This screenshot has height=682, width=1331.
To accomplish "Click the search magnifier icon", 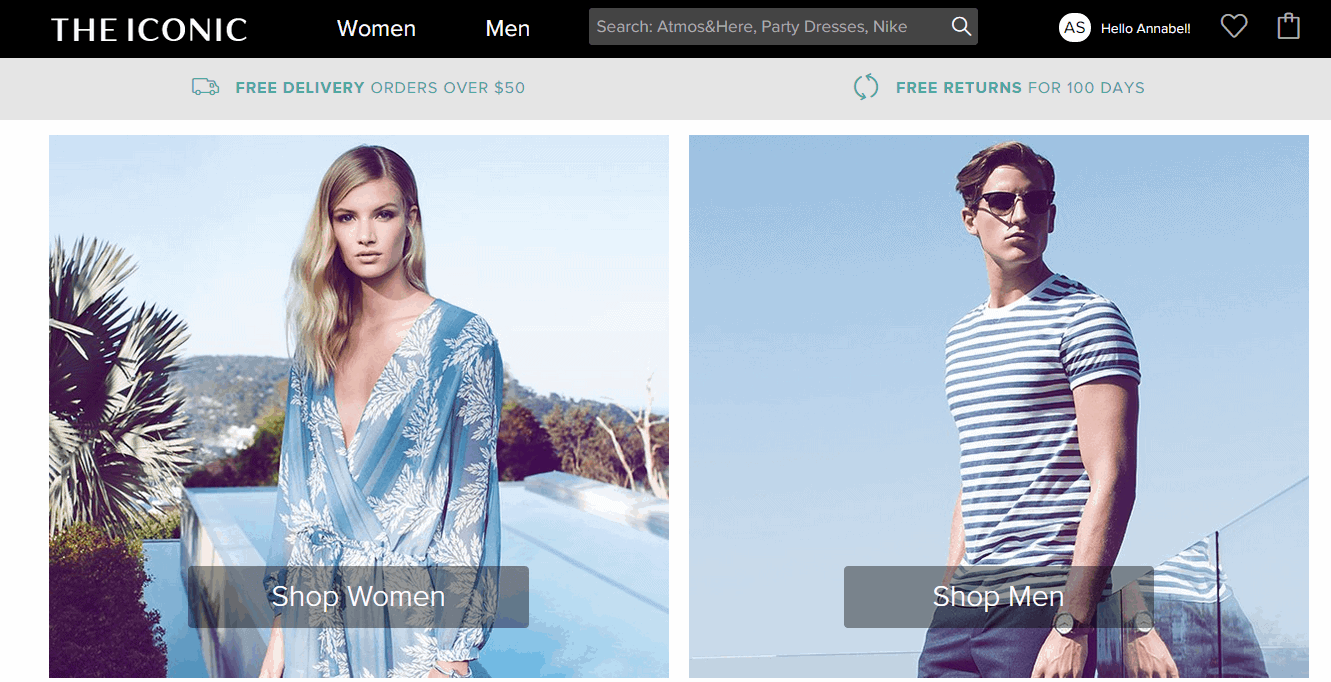I will (961, 27).
